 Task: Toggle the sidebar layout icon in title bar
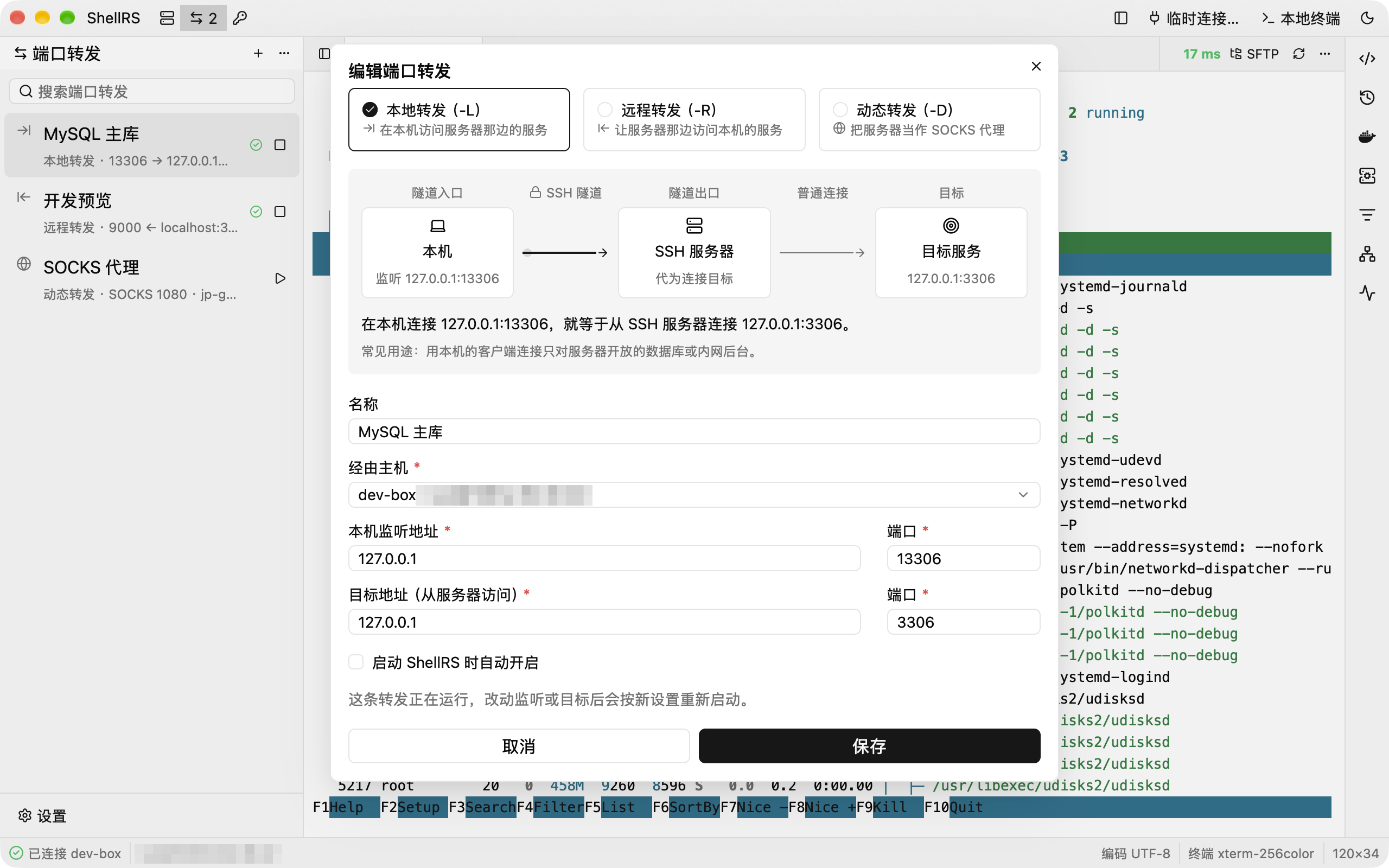pyautogui.click(x=1120, y=18)
